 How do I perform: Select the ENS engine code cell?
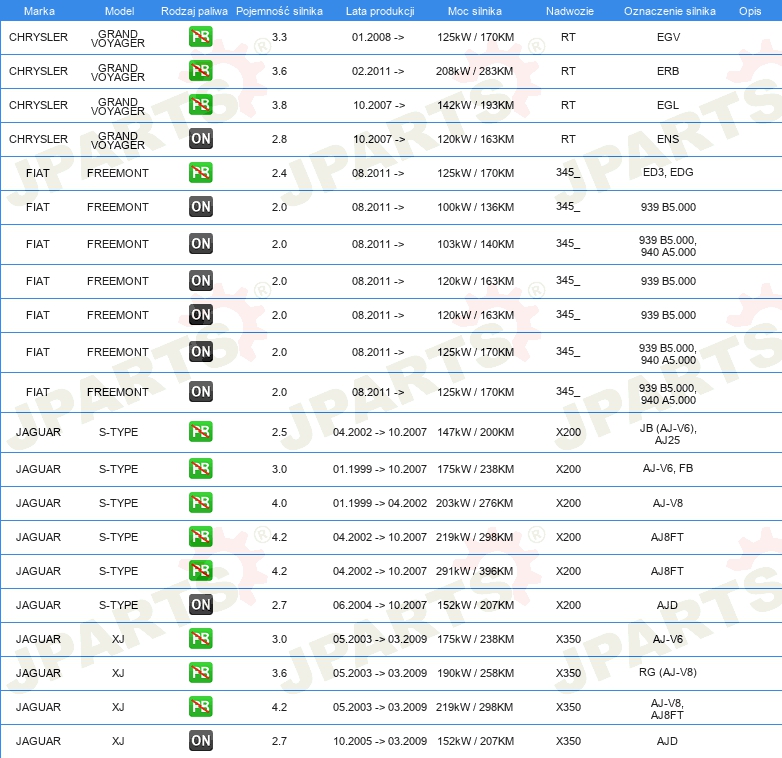(x=668, y=139)
